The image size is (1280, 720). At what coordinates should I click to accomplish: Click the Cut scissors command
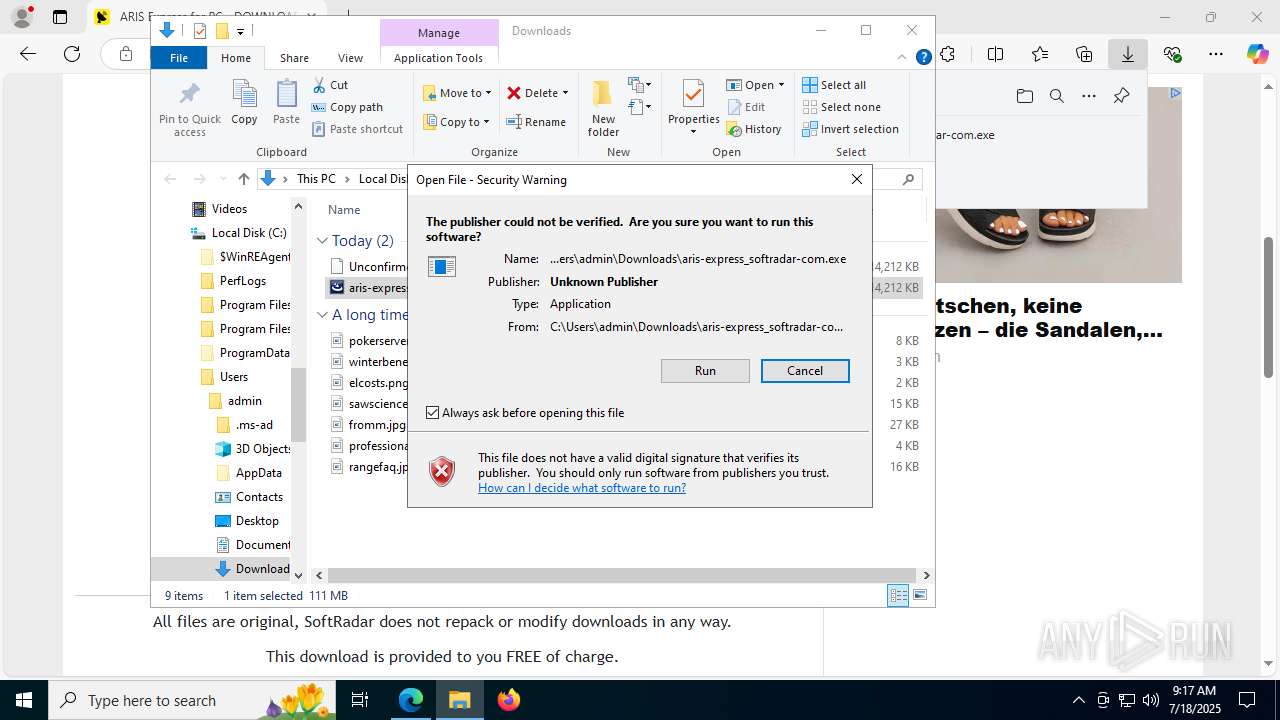[x=330, y=85]
